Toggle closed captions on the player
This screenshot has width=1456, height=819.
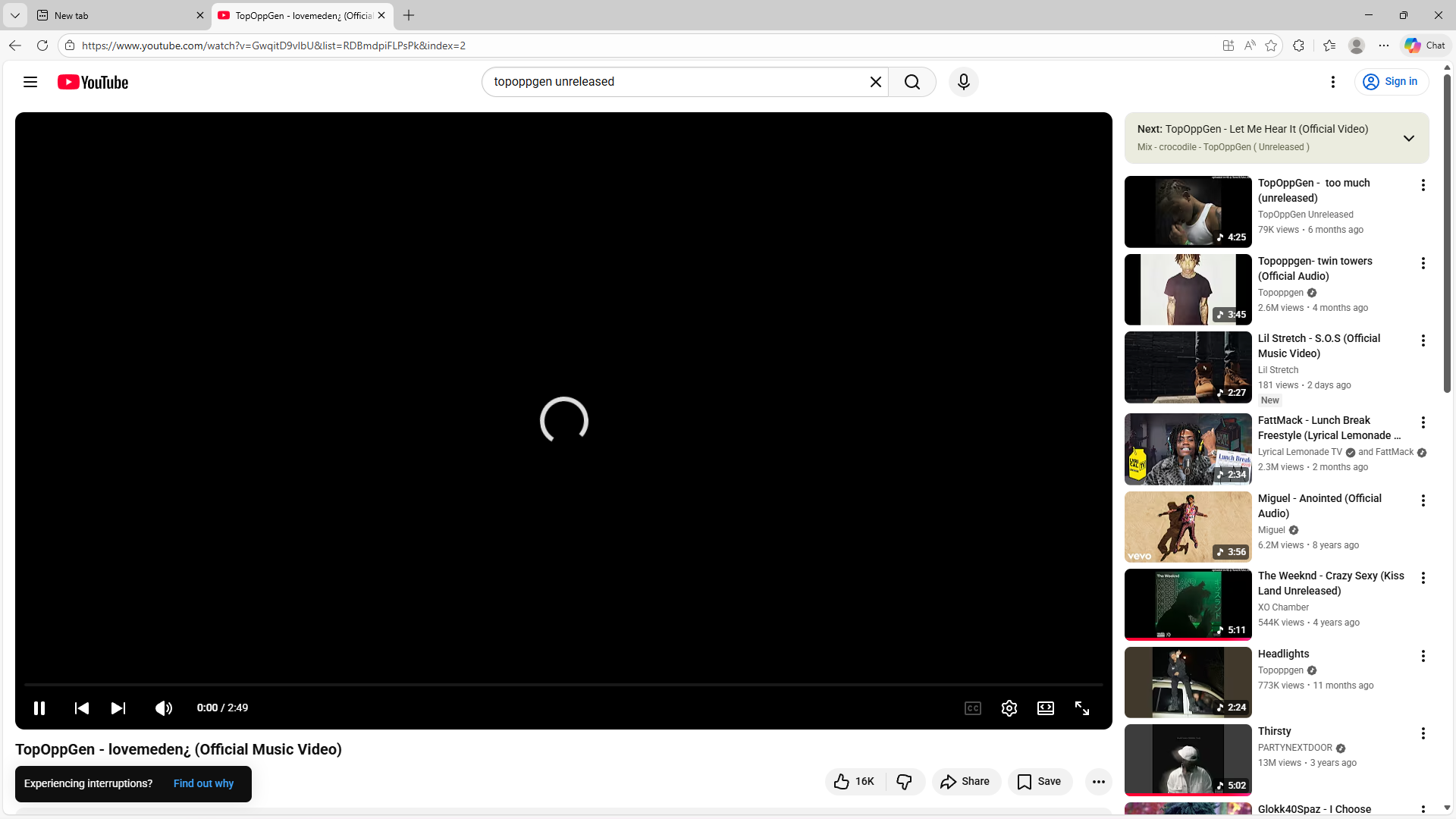pyautogui.click(x=973, y=708)
